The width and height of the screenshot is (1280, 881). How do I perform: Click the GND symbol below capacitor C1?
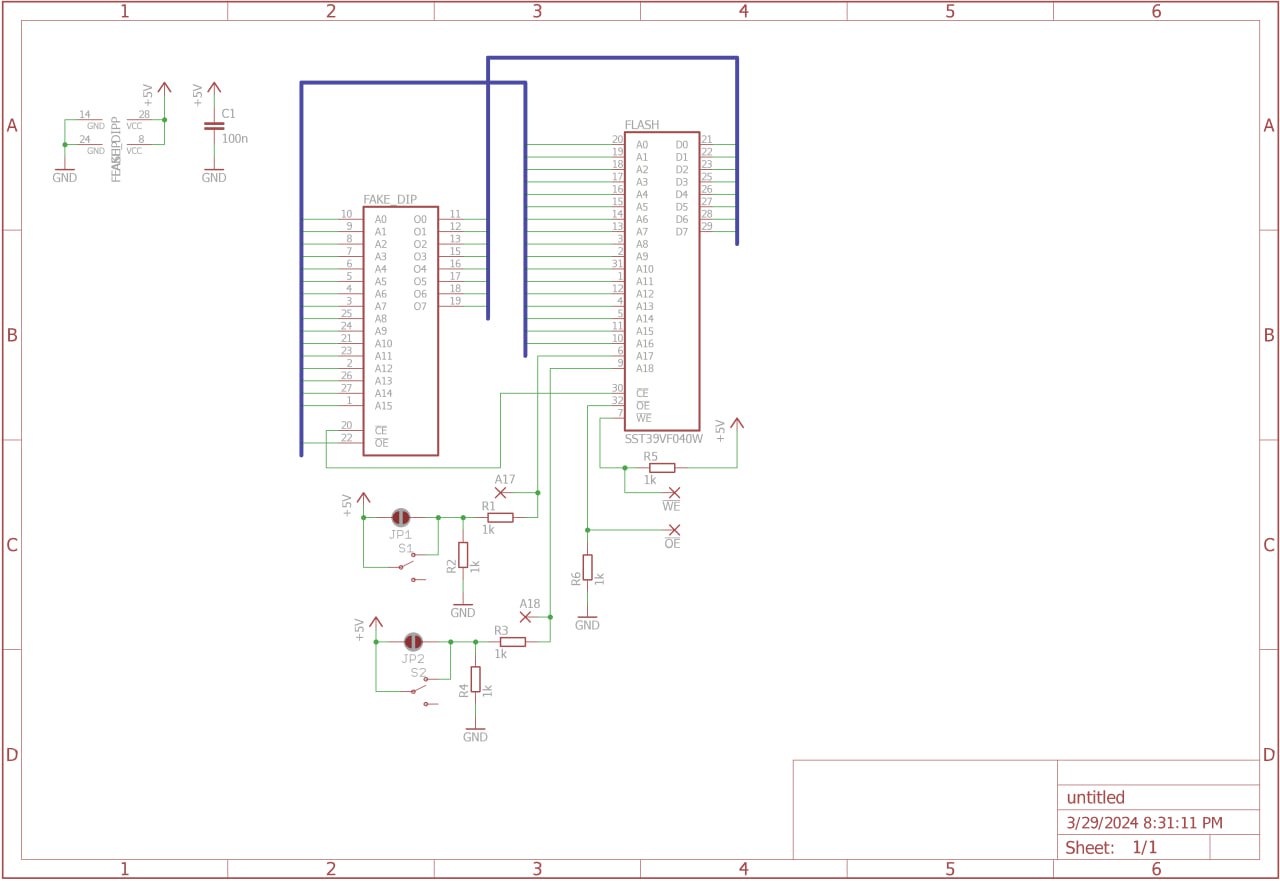[x=213, y=170]
